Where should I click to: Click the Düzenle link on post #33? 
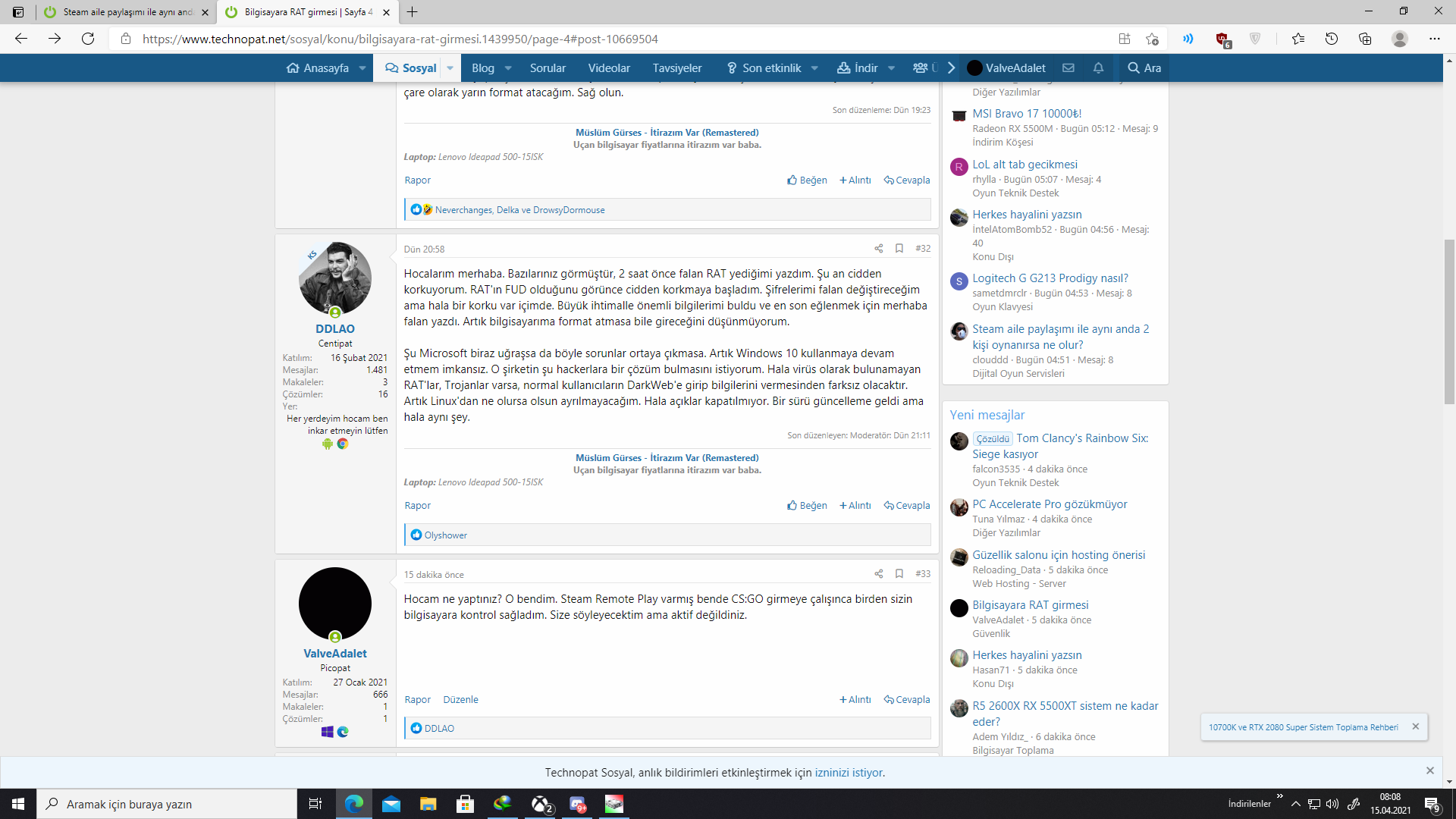click(x=460, y=700)
